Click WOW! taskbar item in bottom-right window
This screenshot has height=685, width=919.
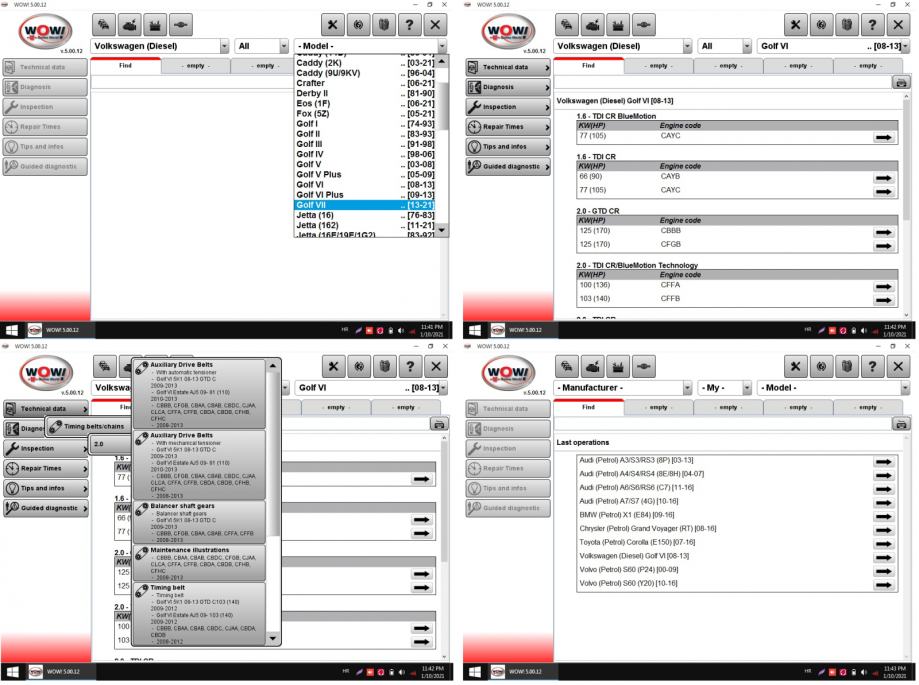tap(517, 672)
